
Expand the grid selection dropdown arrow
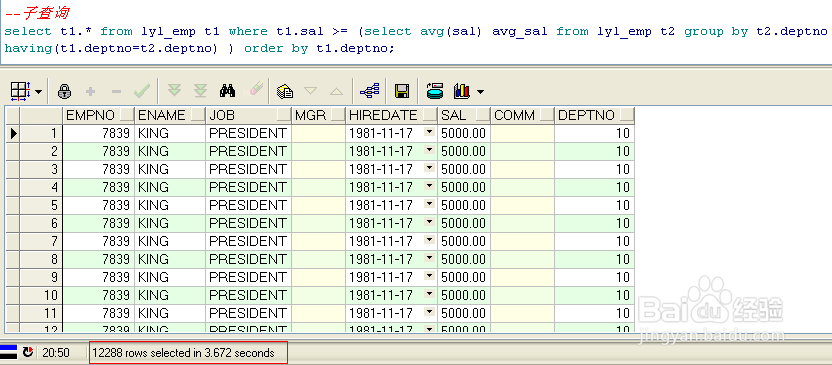click(38, 92)
